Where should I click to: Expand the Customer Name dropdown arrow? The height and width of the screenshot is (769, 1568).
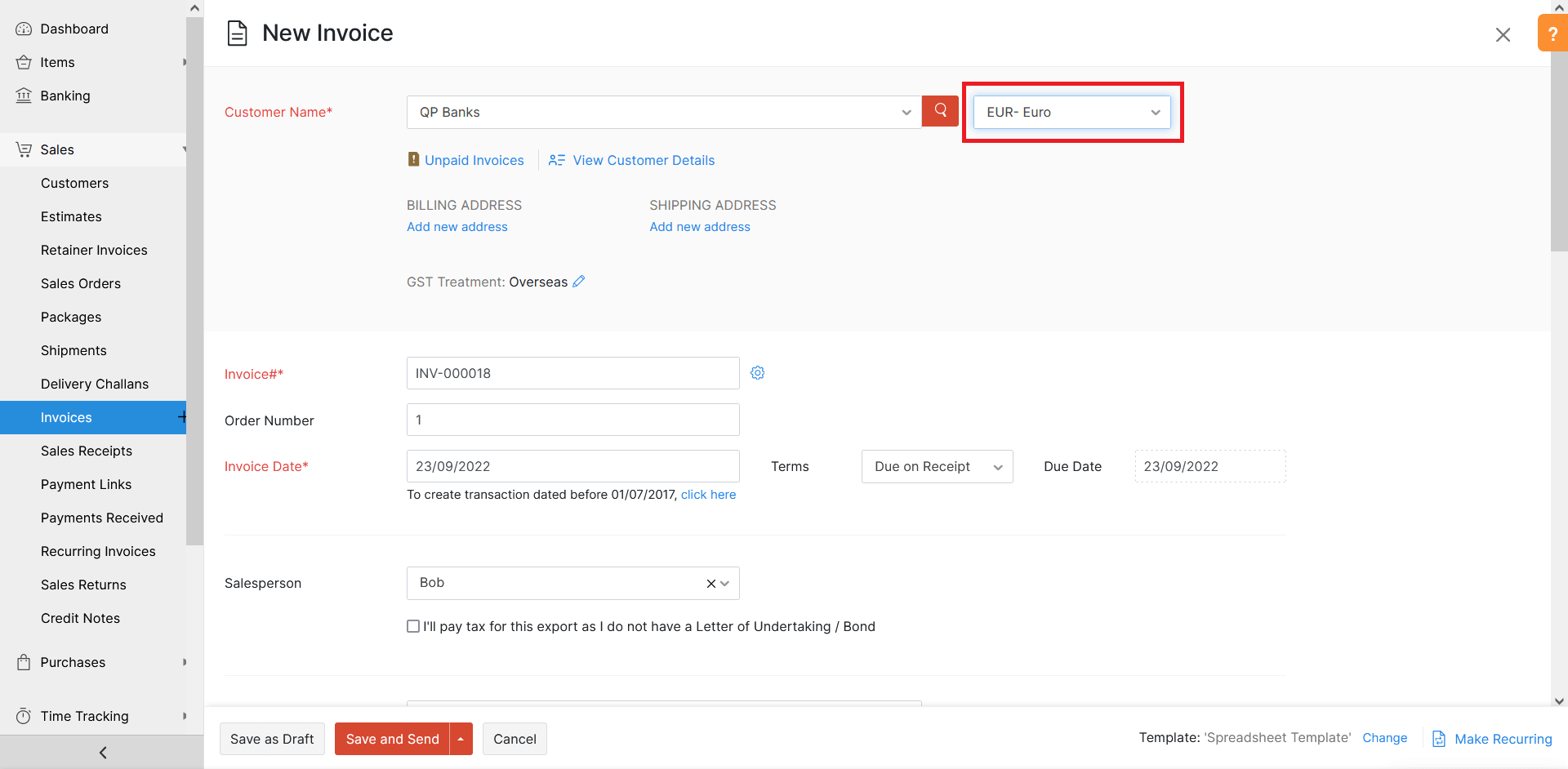tap(906, 112)
